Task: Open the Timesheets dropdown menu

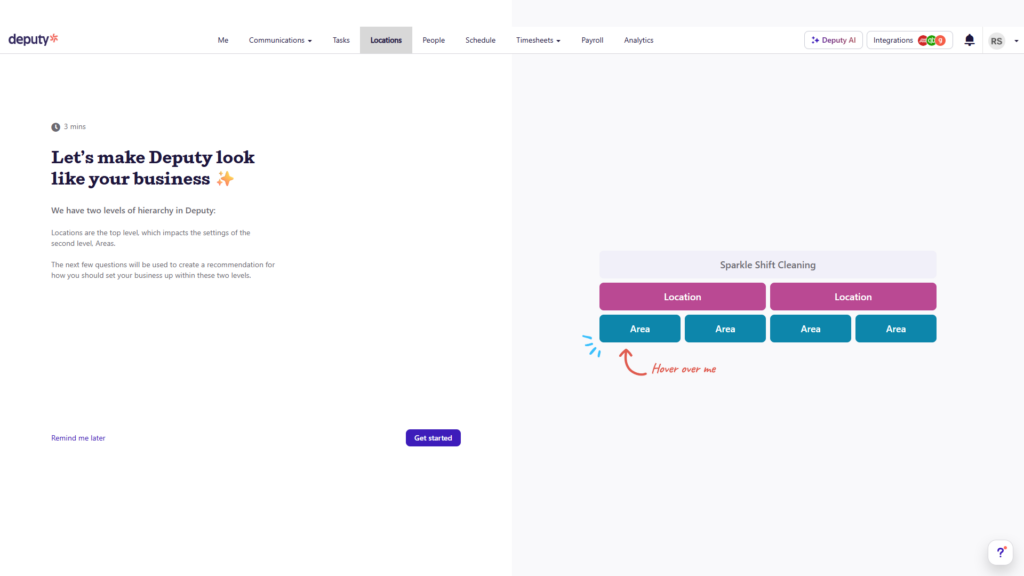Action: [x=538, y=40]
